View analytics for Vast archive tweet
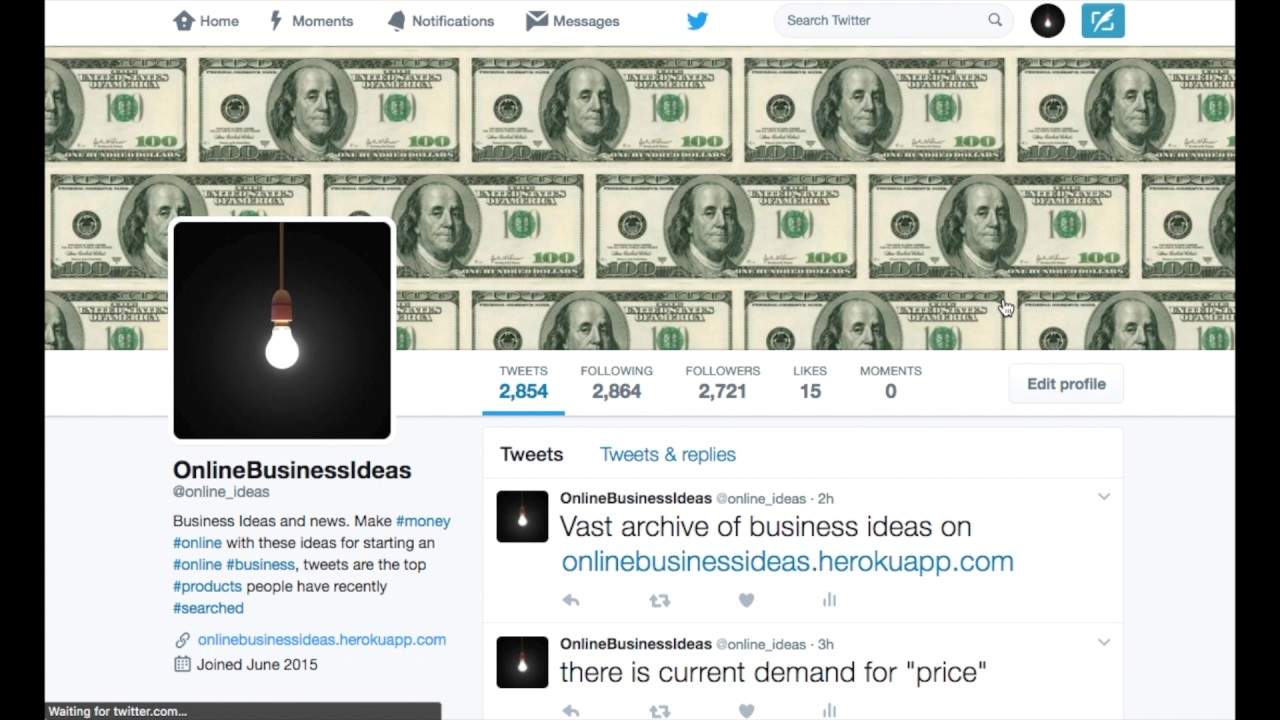 [829, 600]
